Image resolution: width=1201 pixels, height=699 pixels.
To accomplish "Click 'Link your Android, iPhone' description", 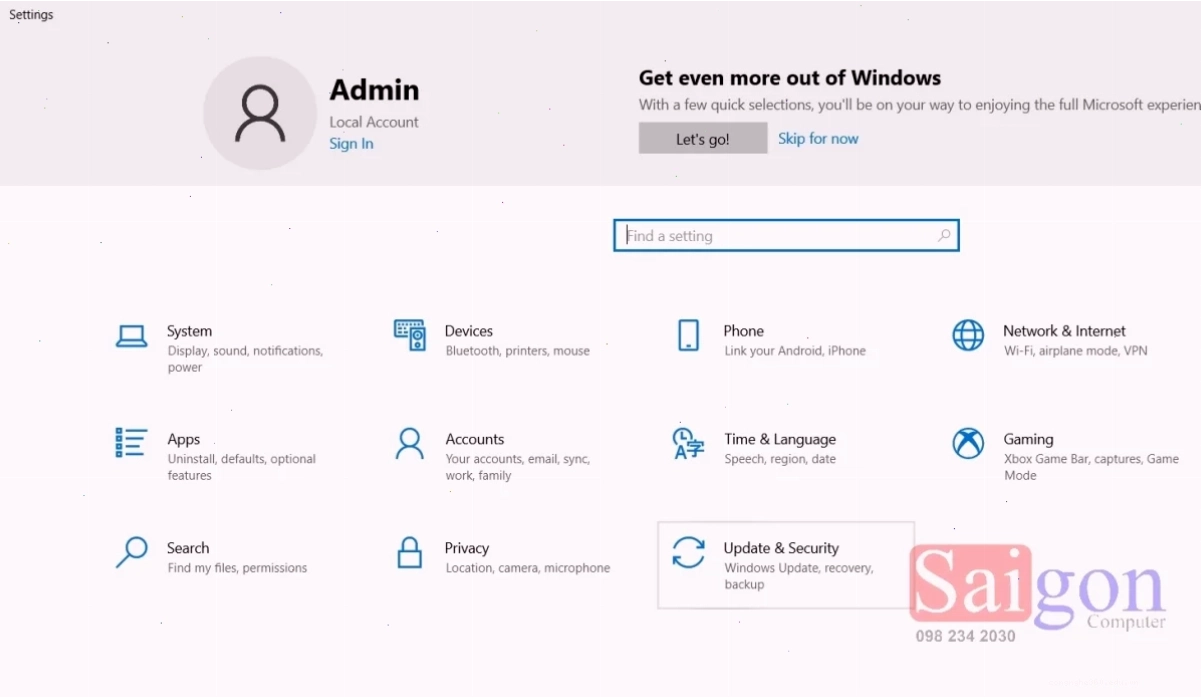I will click(795, 351).
